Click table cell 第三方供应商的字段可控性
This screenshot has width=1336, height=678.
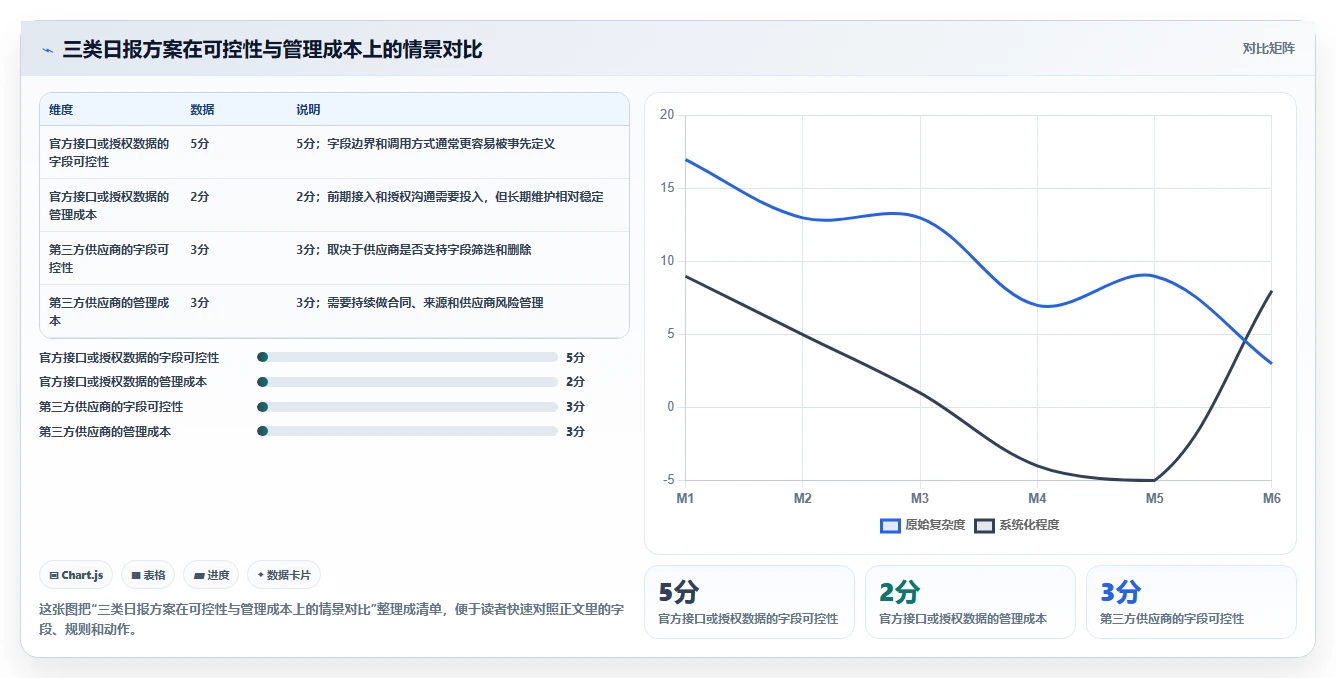pos(109,258)
